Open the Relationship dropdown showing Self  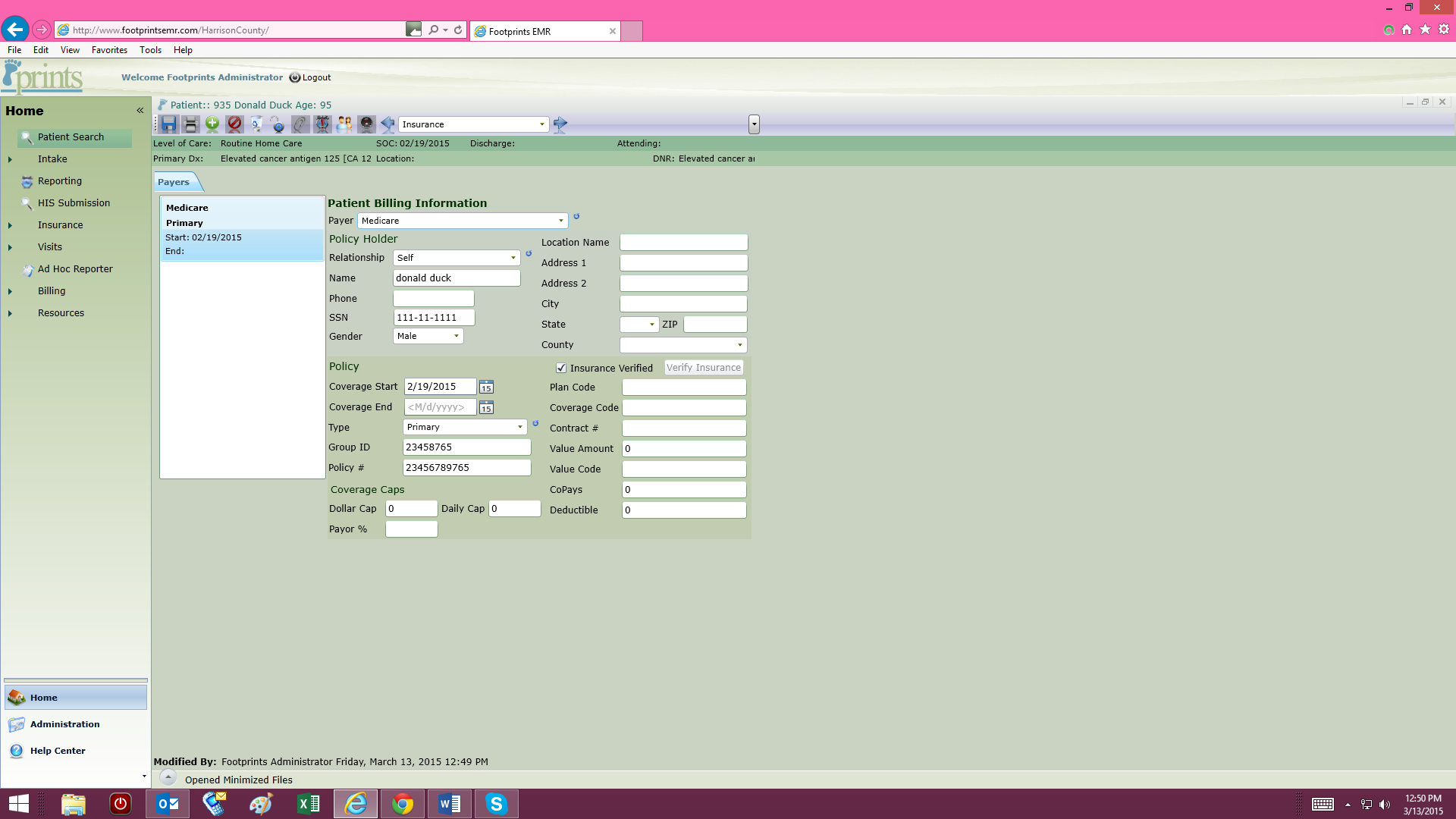tap(511, 258)
